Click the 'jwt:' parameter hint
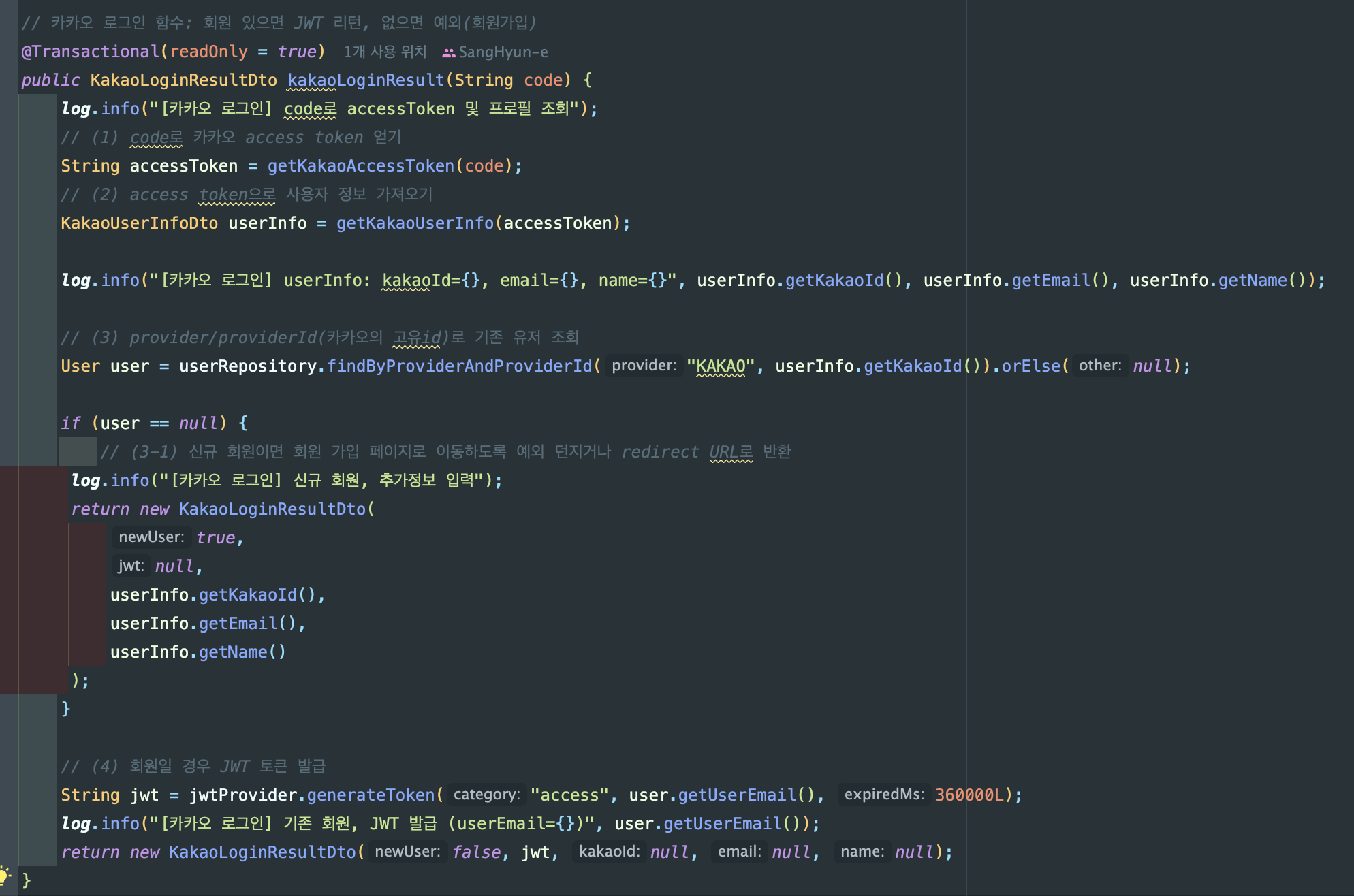This screenshot has width=1354, height=896. (x=131, y=566)
